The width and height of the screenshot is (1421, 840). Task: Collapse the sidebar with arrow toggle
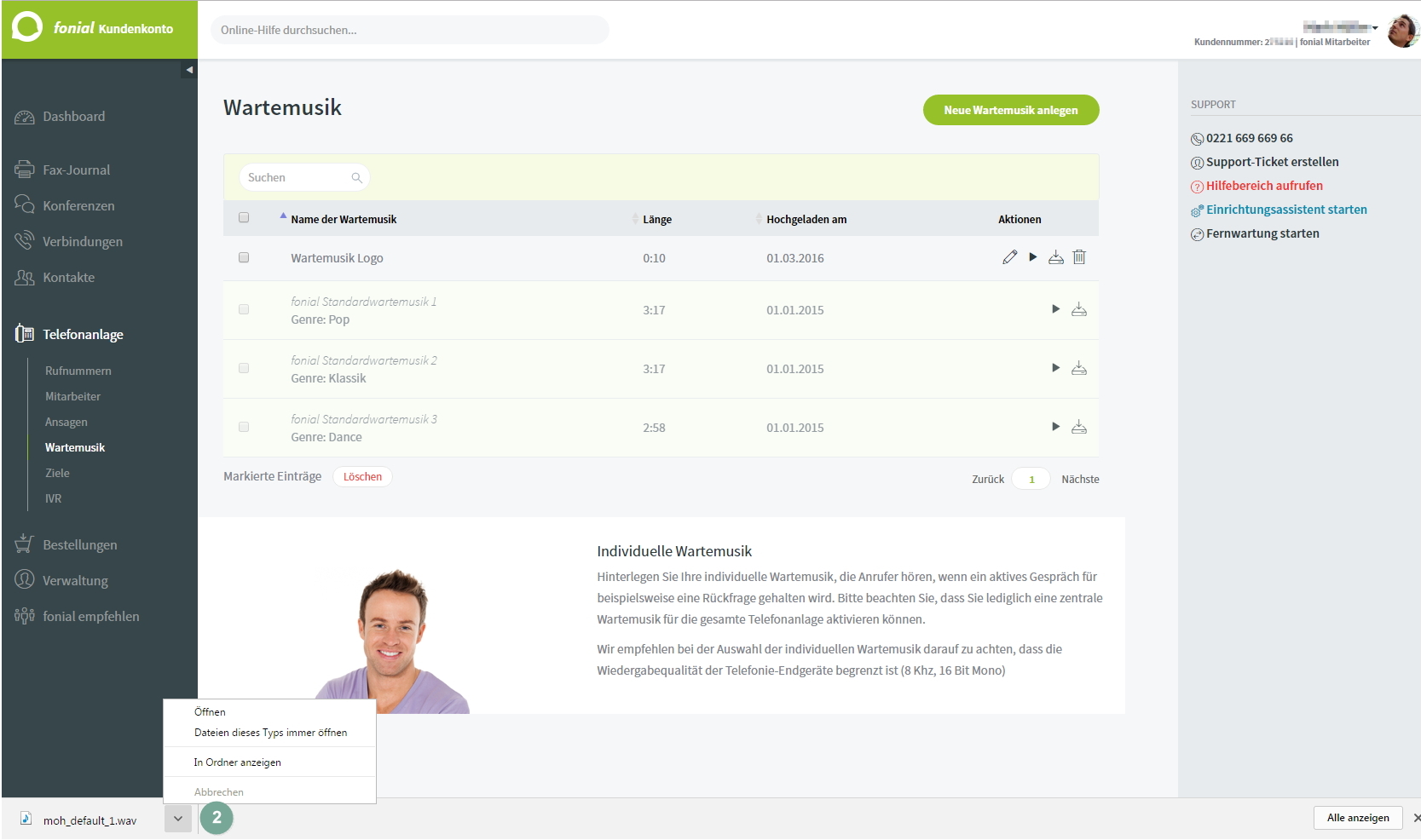click(189, 70)
